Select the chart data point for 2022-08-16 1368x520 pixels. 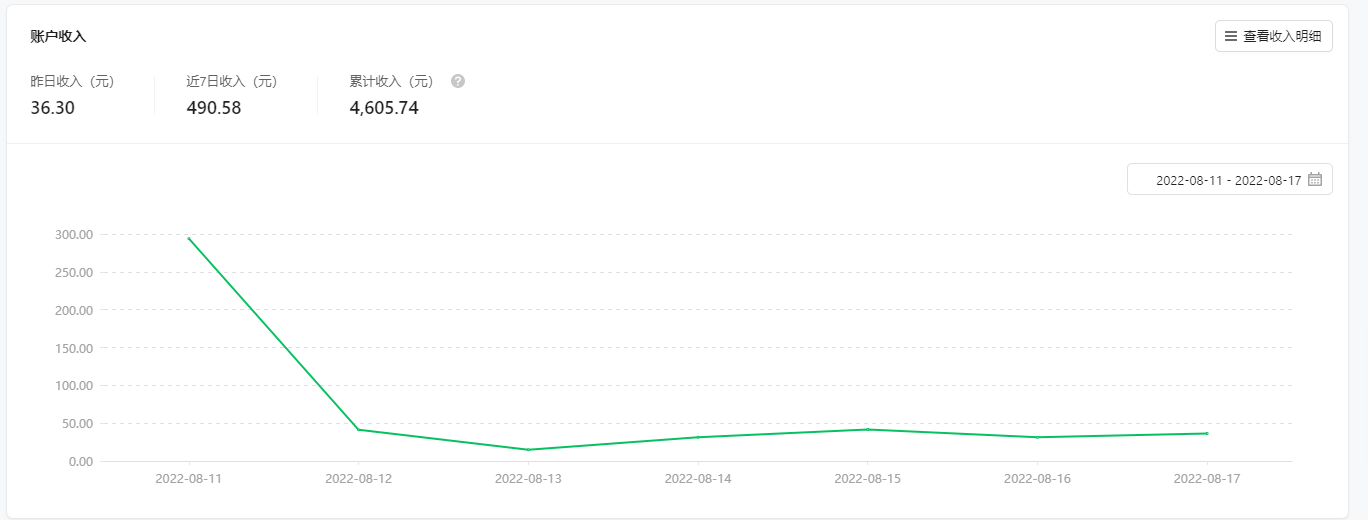[x=1037, y=437]
